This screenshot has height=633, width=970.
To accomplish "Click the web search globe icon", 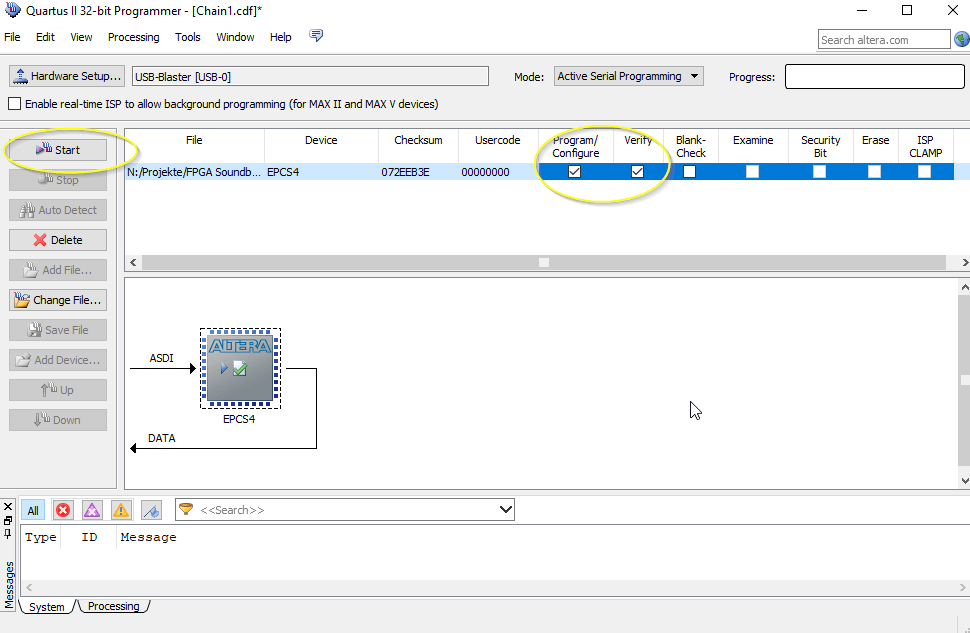I will pos(961,40).
